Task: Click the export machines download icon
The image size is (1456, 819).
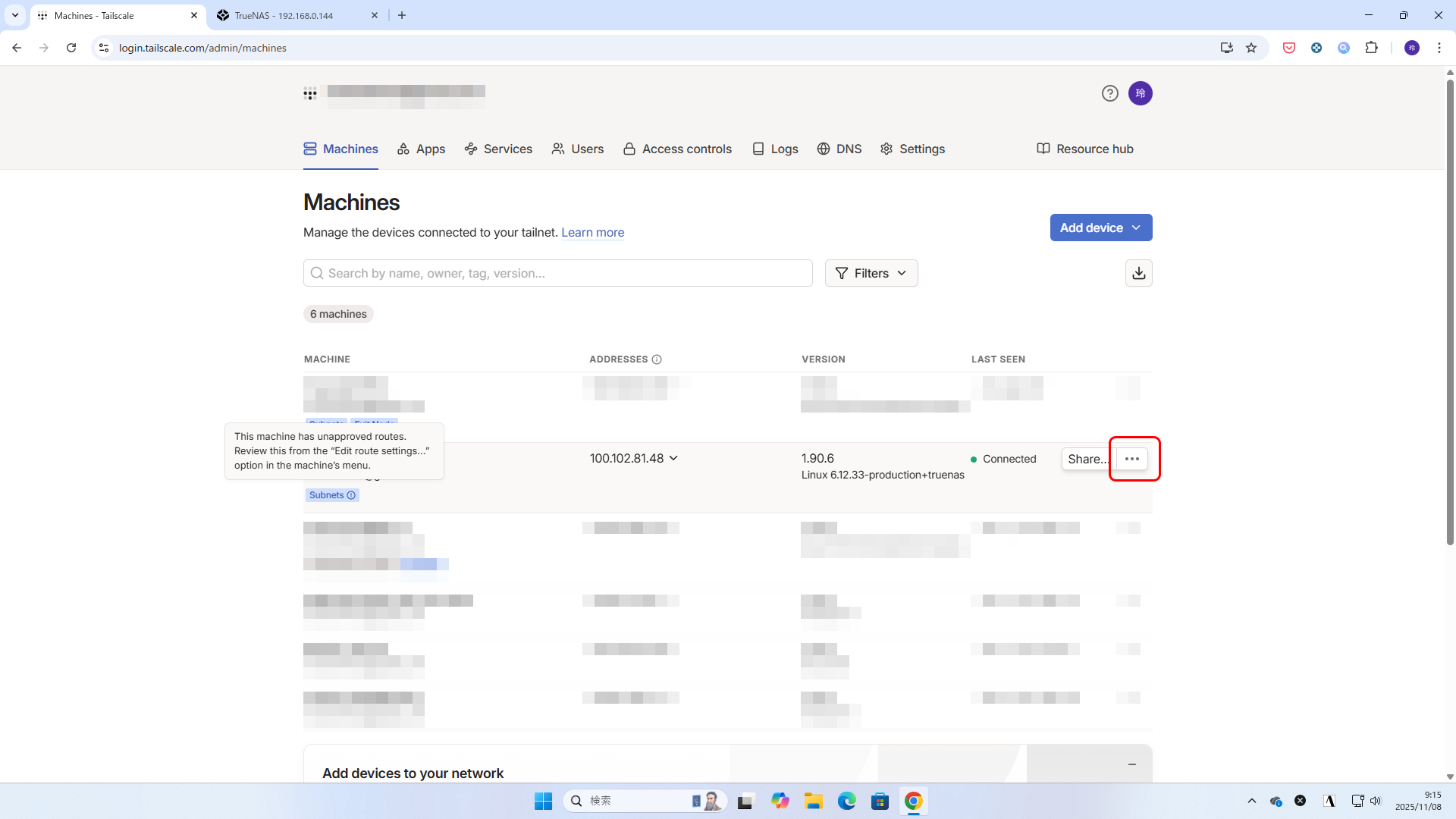Action: [x=1138, y=273]
